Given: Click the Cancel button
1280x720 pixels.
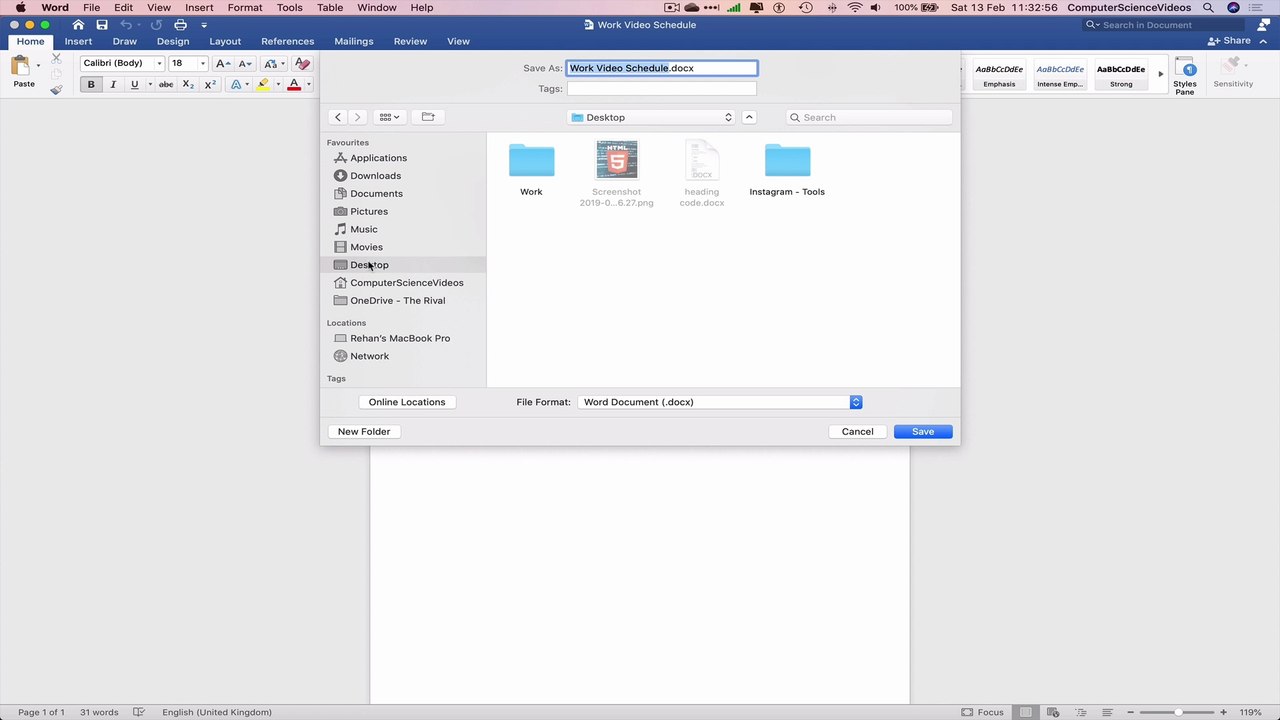Looking at the screenshot, I should [x=857, y=431].
